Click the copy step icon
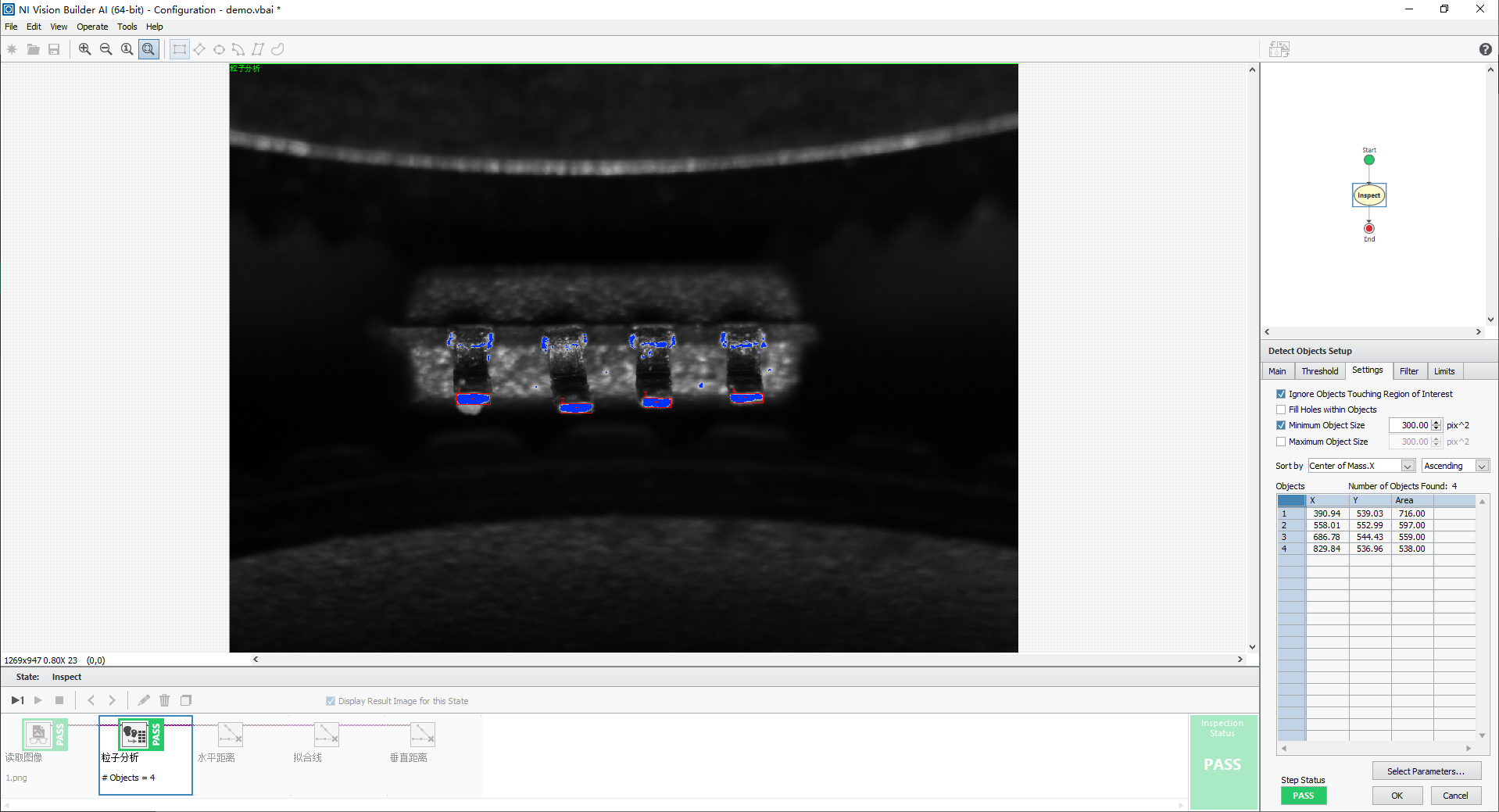 pyautogui.click(x=186, y=700)
